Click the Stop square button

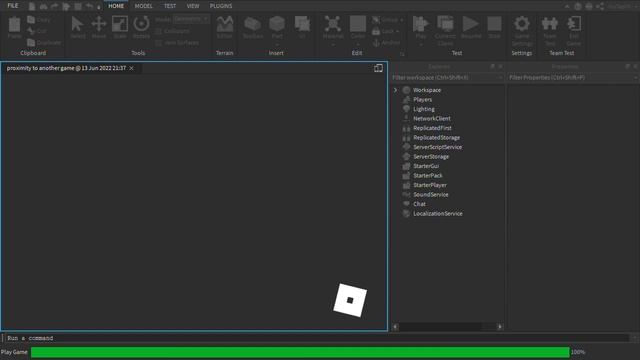494,24
